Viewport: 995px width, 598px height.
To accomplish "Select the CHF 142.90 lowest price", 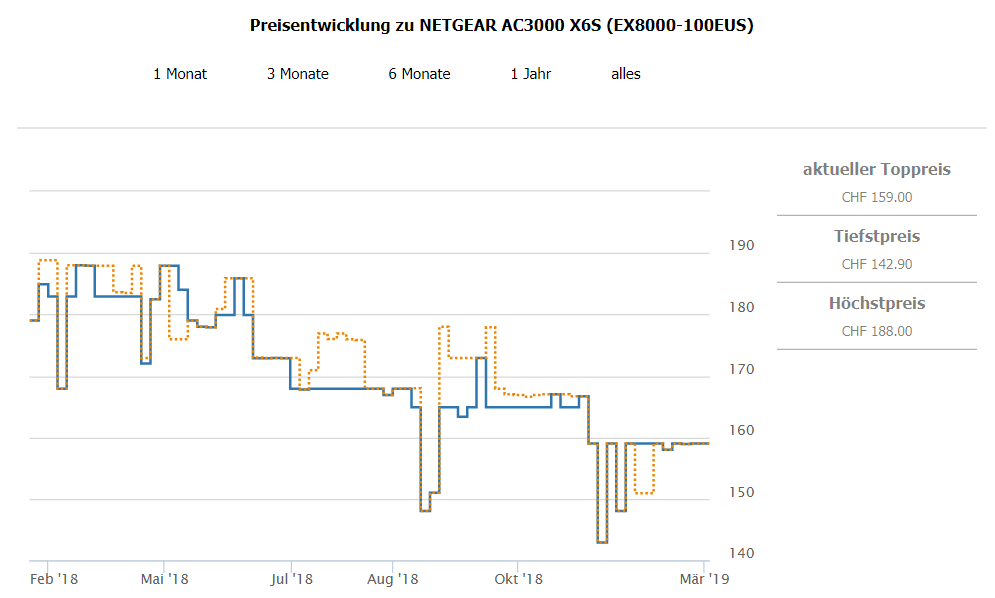I will pyautogui.click(x=876, y=264).
